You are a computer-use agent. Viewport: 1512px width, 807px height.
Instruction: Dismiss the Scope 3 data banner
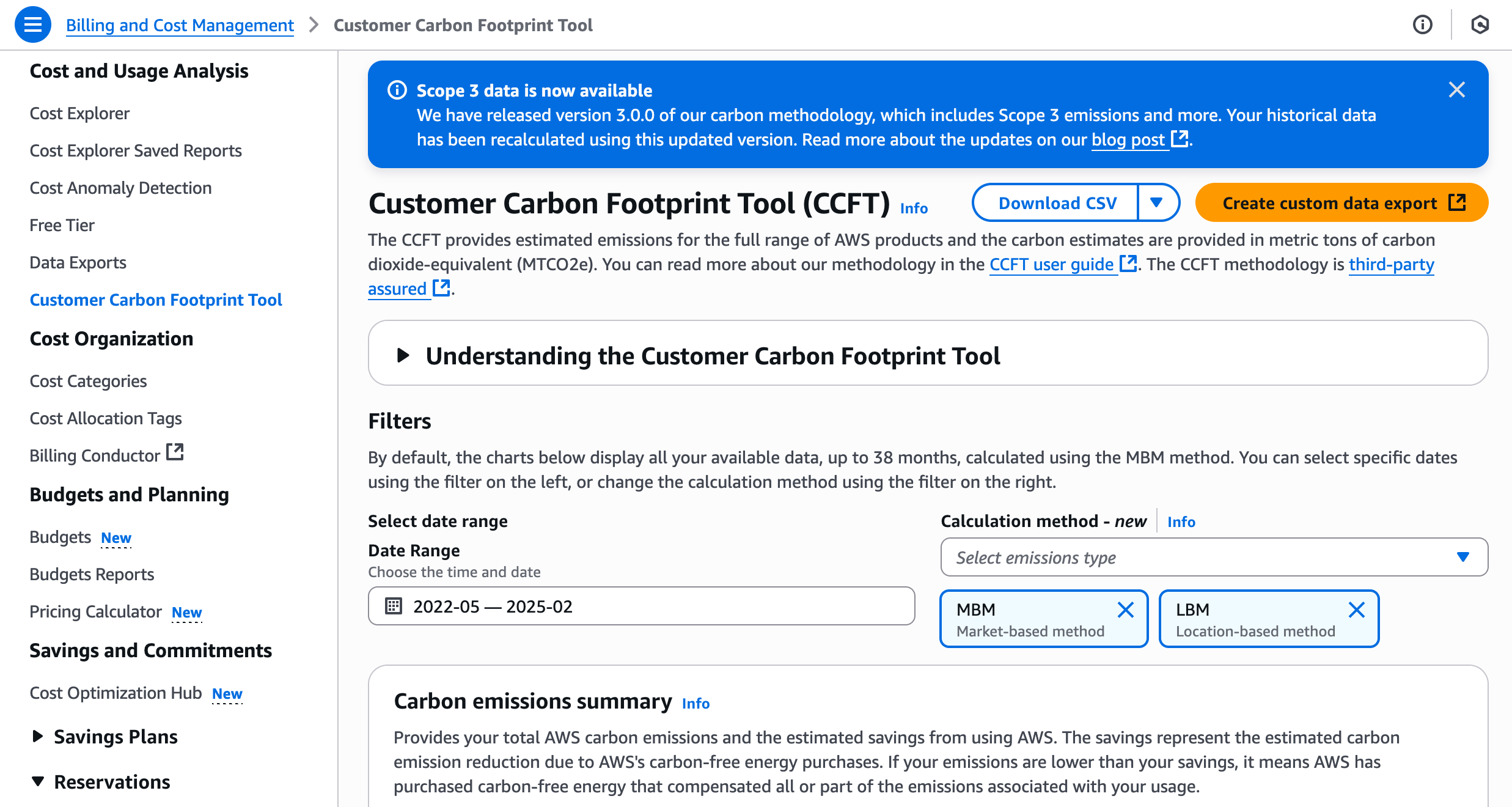[x=1456, y=90]
